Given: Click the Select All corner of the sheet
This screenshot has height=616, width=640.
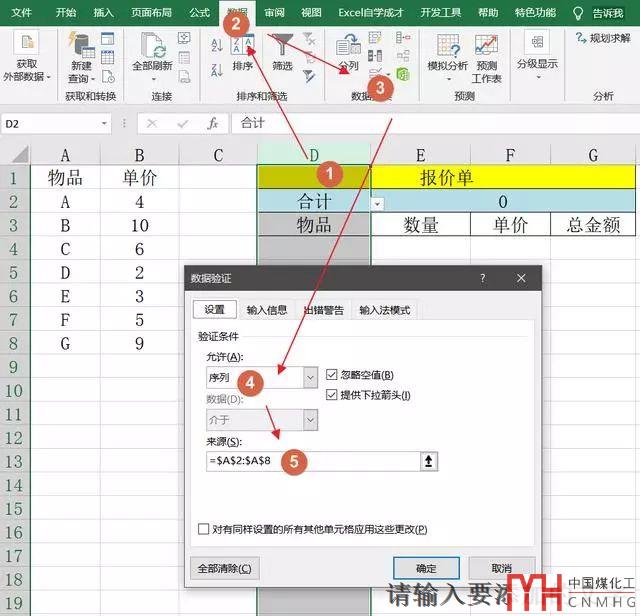Looking at the screenshot, I should 15,155.
